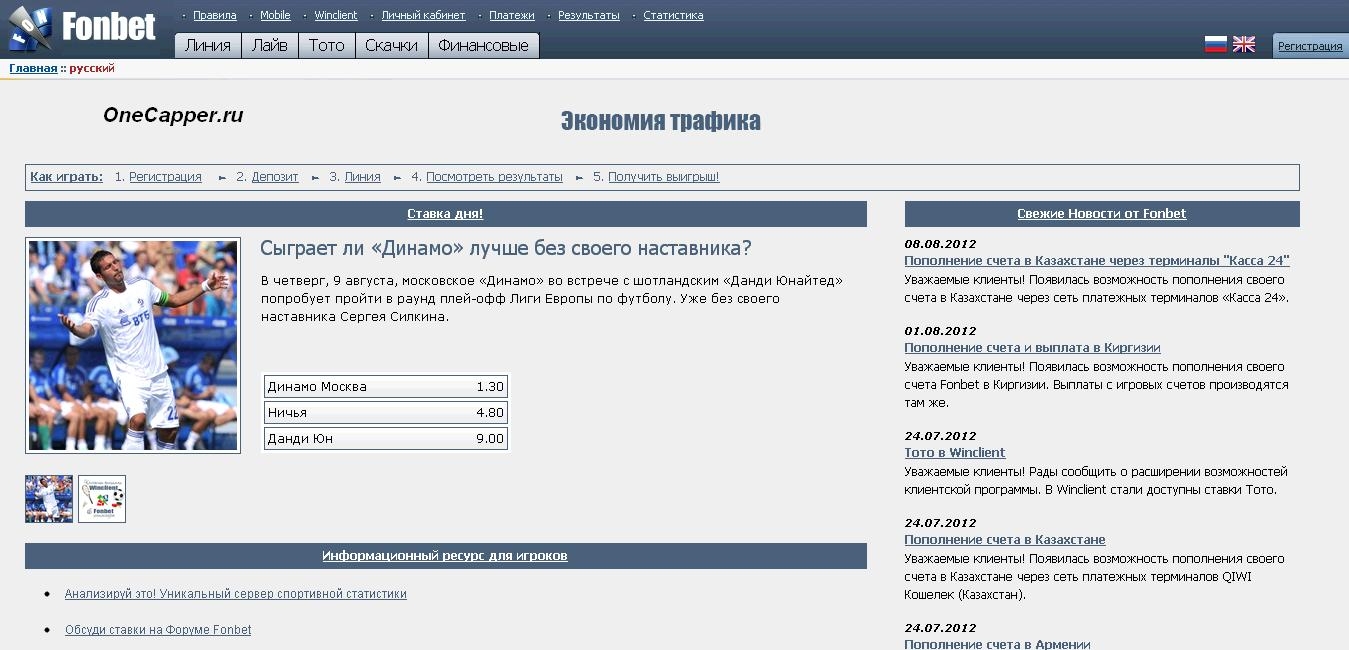Open the Правила link in top menu
Image resolution: width=1349 pixels, height=650 pixels.
[x=214, y=15]
